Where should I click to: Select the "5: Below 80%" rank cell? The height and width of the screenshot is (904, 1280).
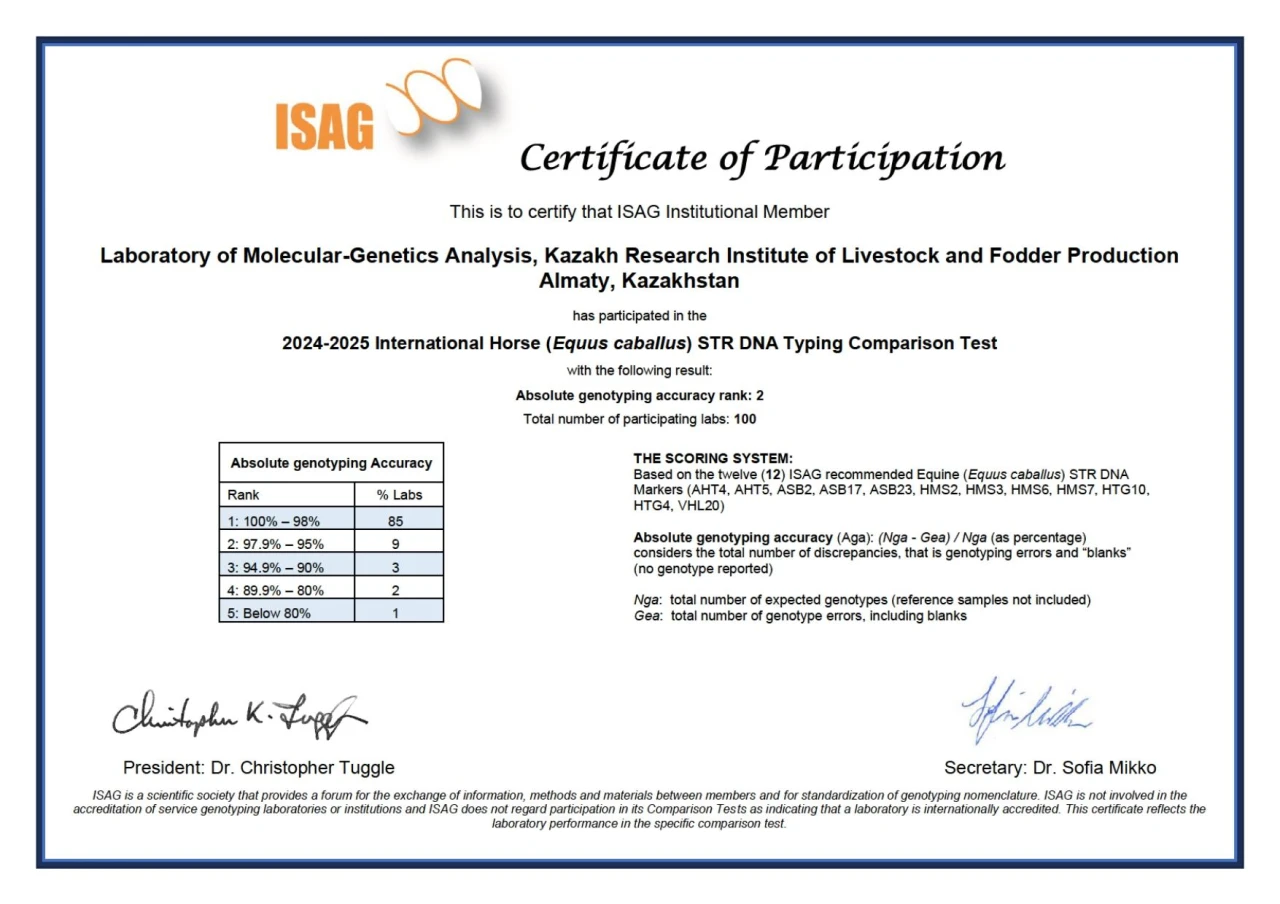(x=287, y=611)
